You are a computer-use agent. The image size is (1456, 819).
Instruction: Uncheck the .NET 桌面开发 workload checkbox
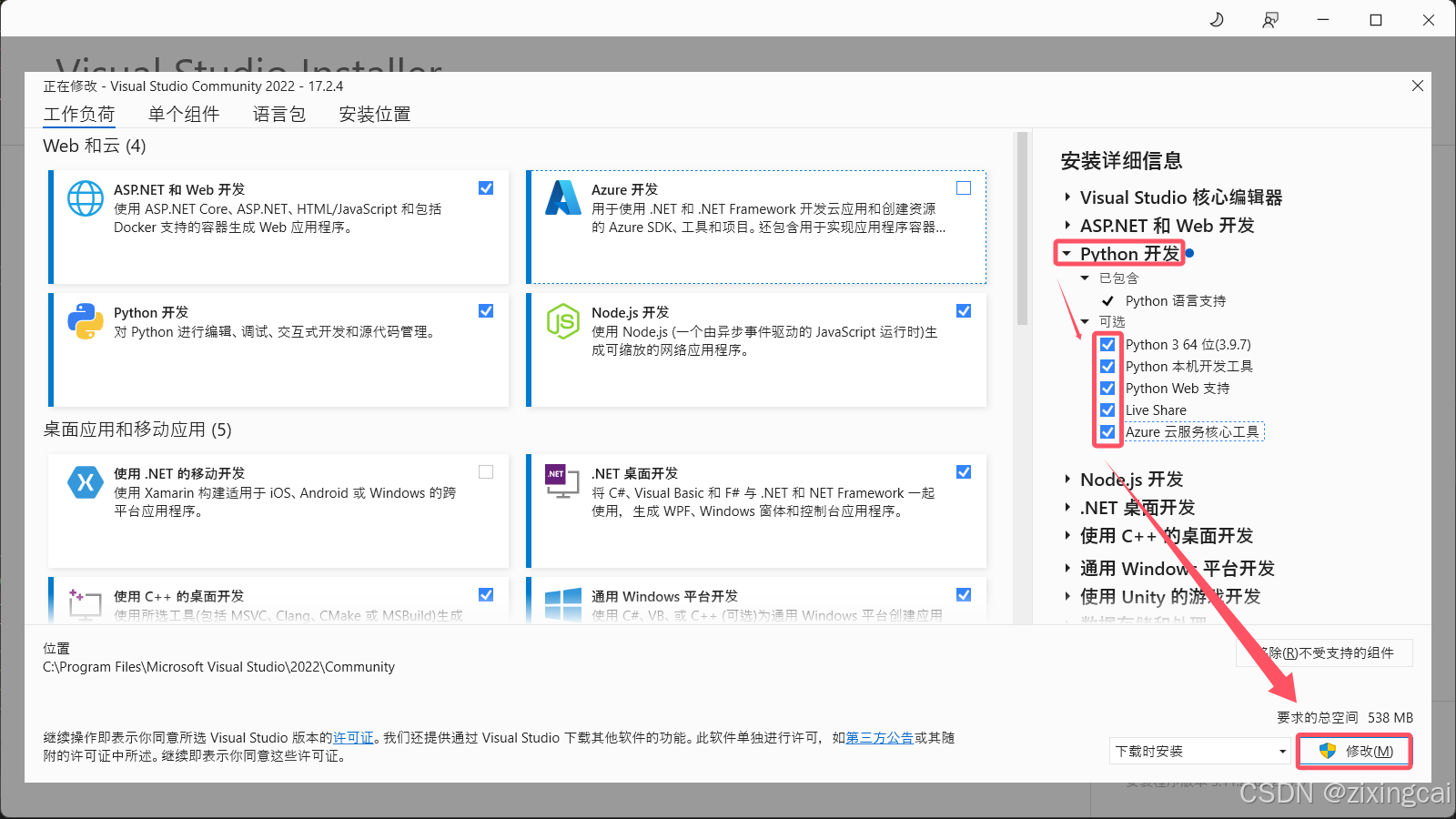tap(964, 472)
